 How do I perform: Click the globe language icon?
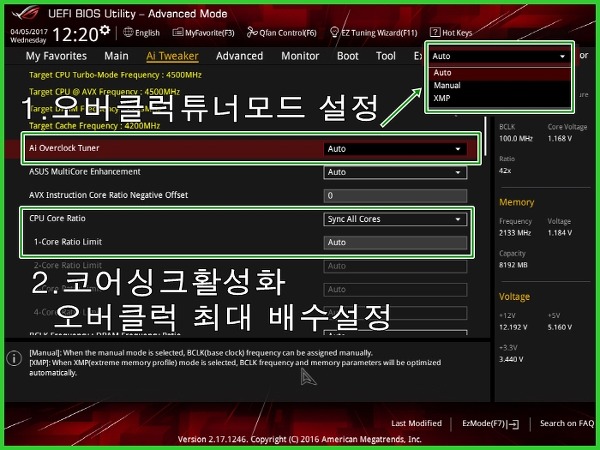click(x=128, y=32)
